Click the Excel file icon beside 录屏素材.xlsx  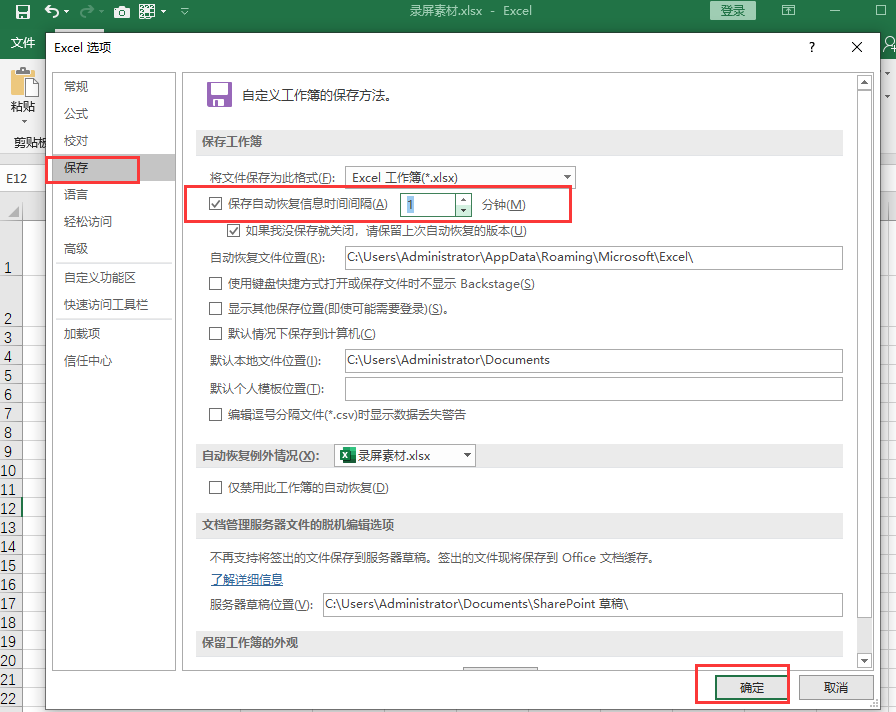click(x=347, y=455)
